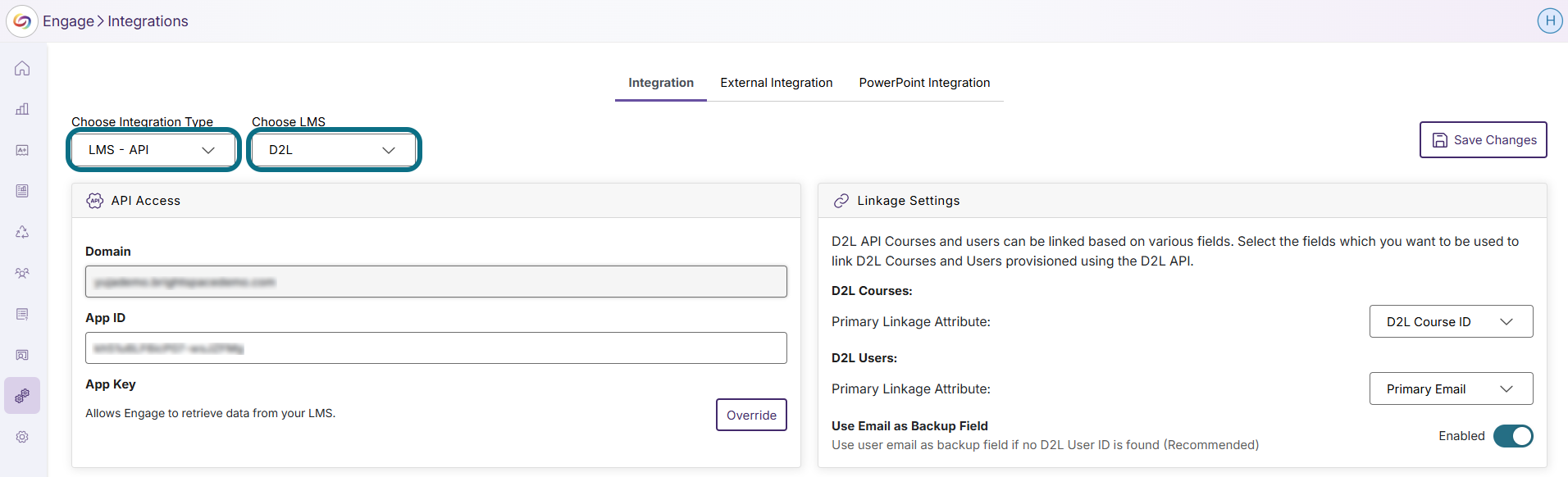Click the 'Linkage Settings' panel heading
The width and height of the screenshot is (1568, 477).
pos(909,201)
